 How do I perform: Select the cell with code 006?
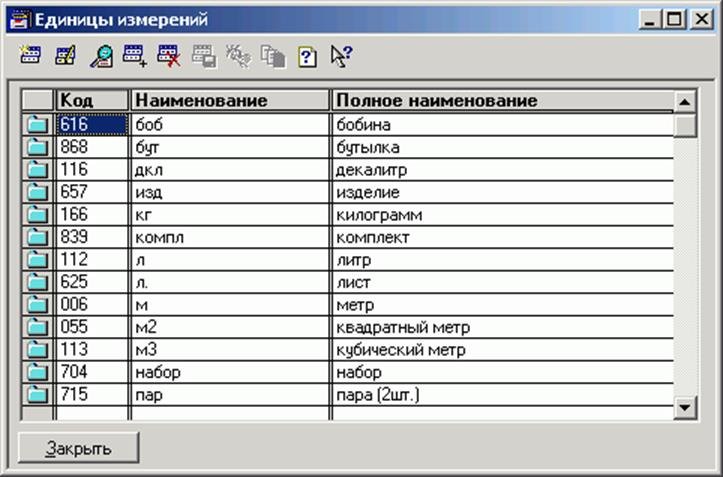click(x=92, y=304)
